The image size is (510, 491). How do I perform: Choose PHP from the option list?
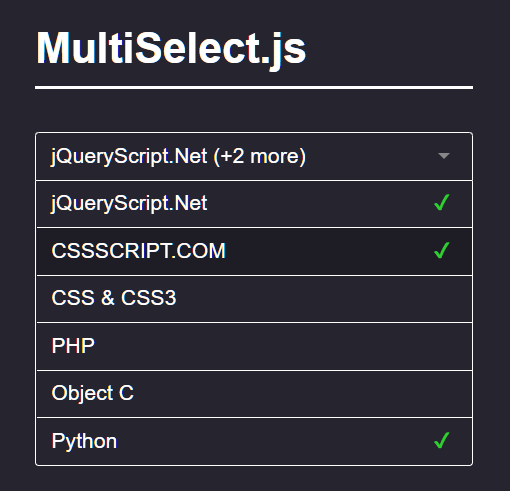(254, 346)
